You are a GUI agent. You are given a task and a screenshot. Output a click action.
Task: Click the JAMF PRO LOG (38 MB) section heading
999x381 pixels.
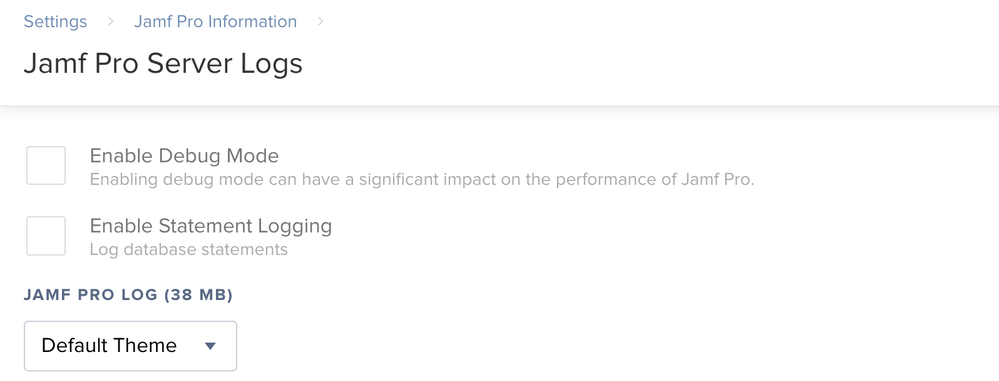click(129, 295)
